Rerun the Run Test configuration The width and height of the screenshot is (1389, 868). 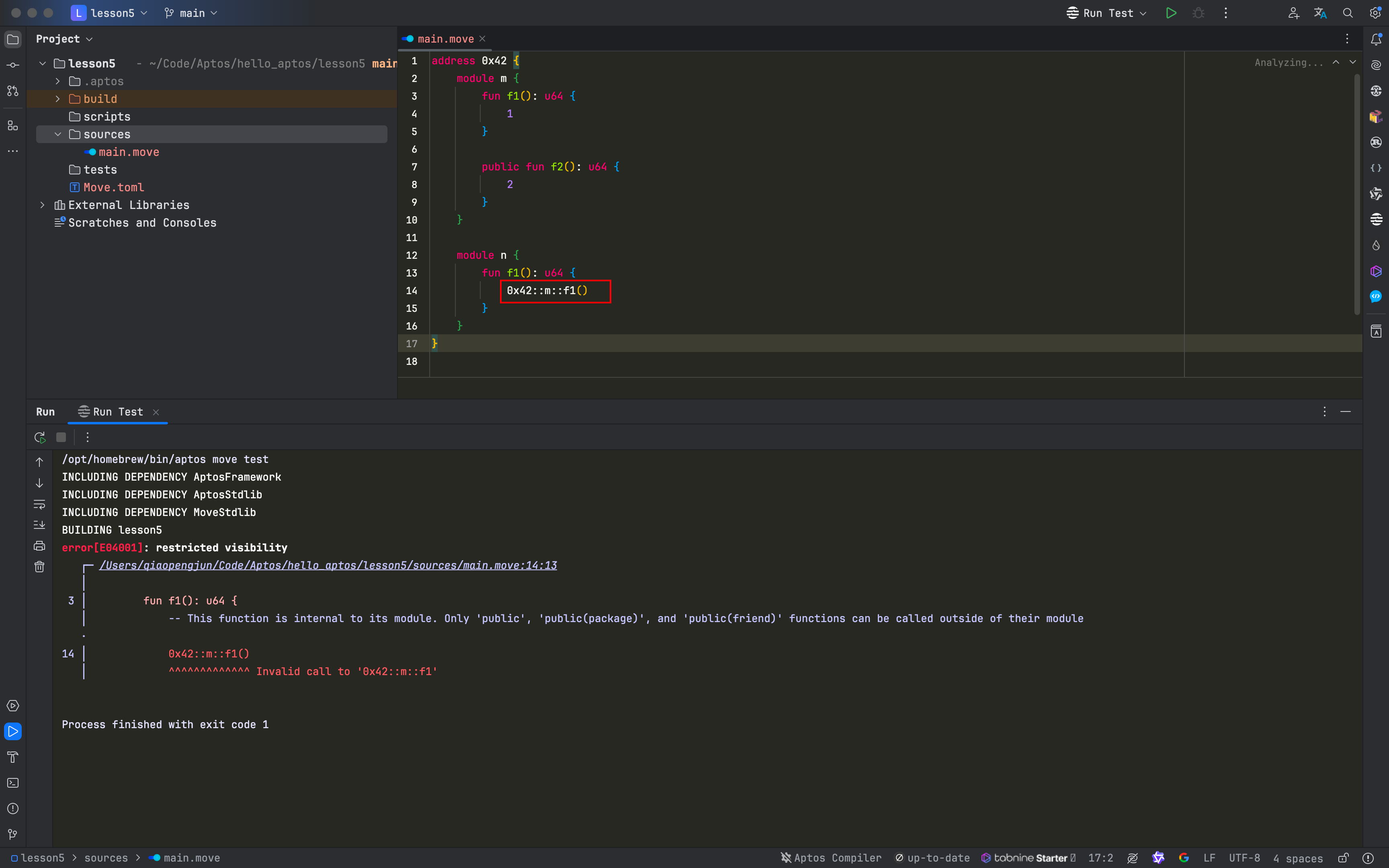click(40, 438)
